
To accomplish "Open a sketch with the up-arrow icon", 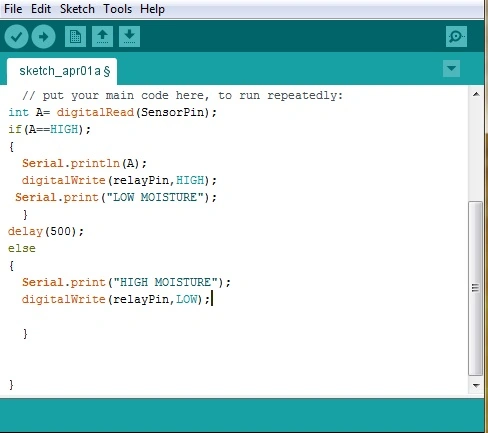I will pos(102,36).
